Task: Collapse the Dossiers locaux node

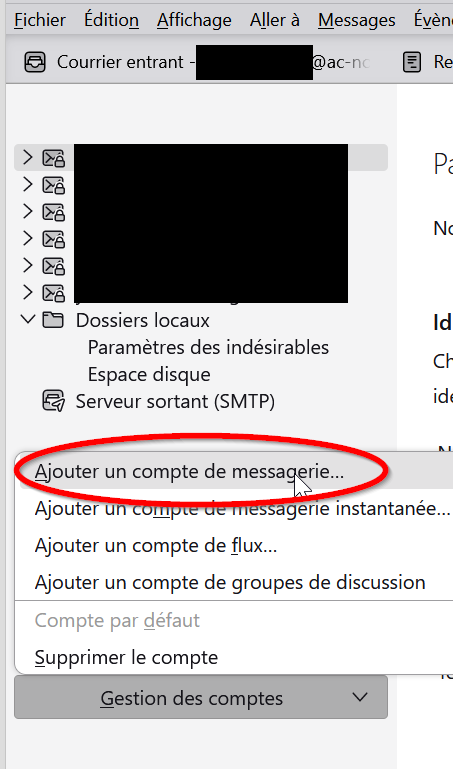Action: [28, 320]
